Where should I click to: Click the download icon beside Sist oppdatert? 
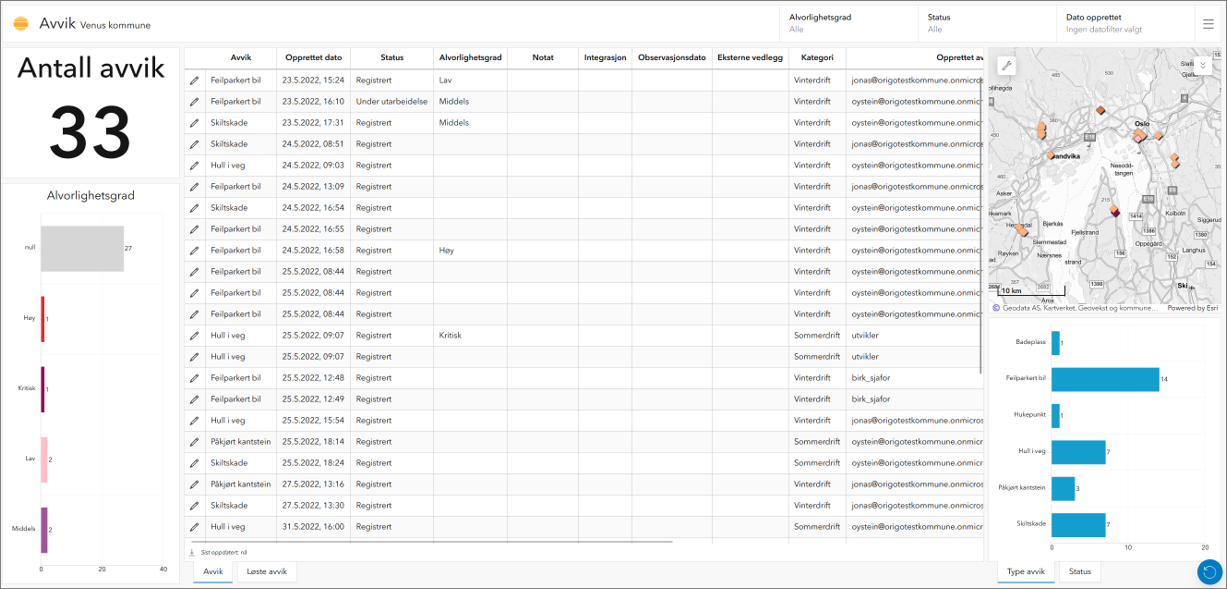click(x=192, y=552)
